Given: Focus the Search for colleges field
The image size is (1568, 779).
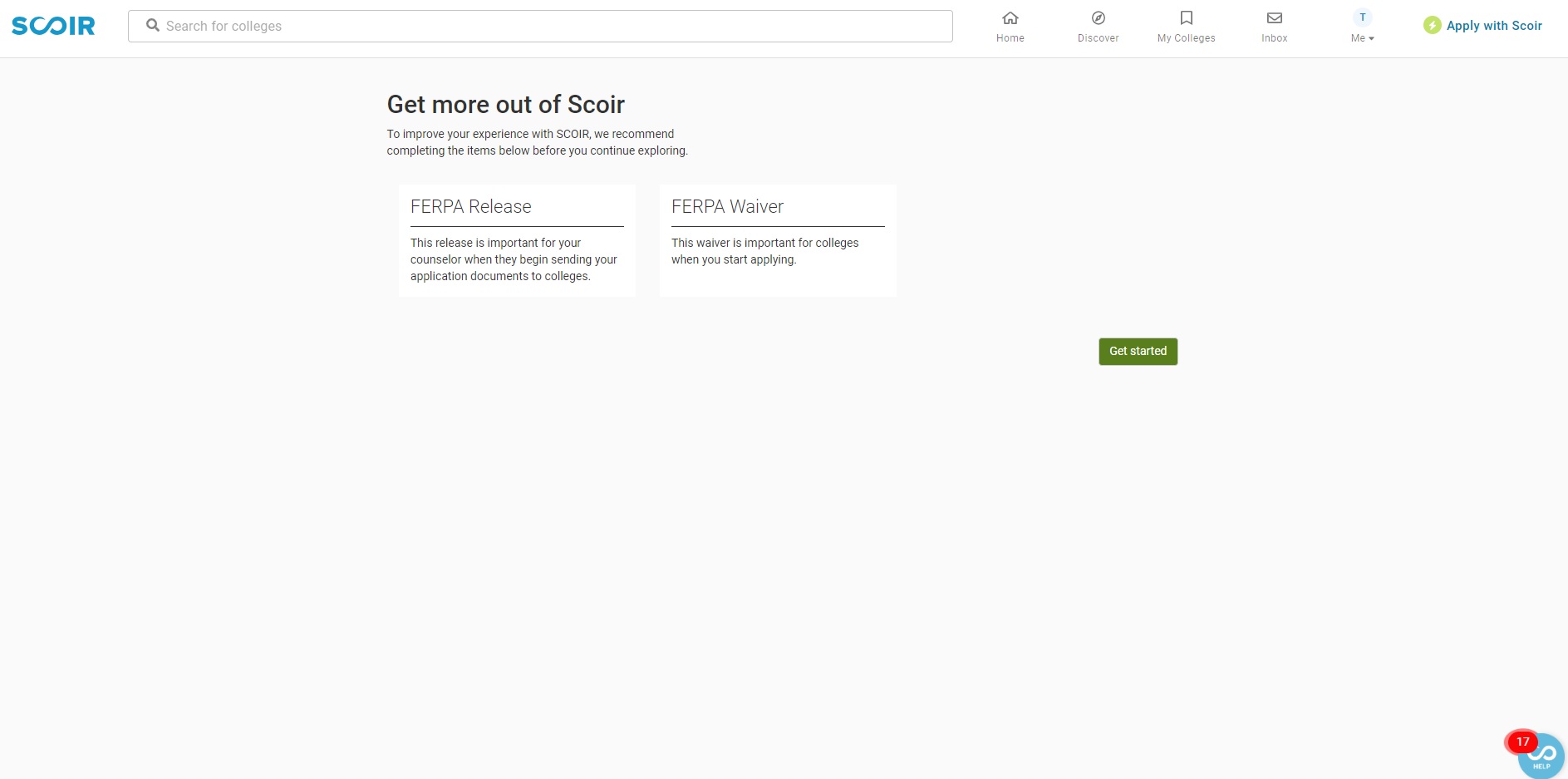Looking at the screenshot, I should click(x=540, y=26).
